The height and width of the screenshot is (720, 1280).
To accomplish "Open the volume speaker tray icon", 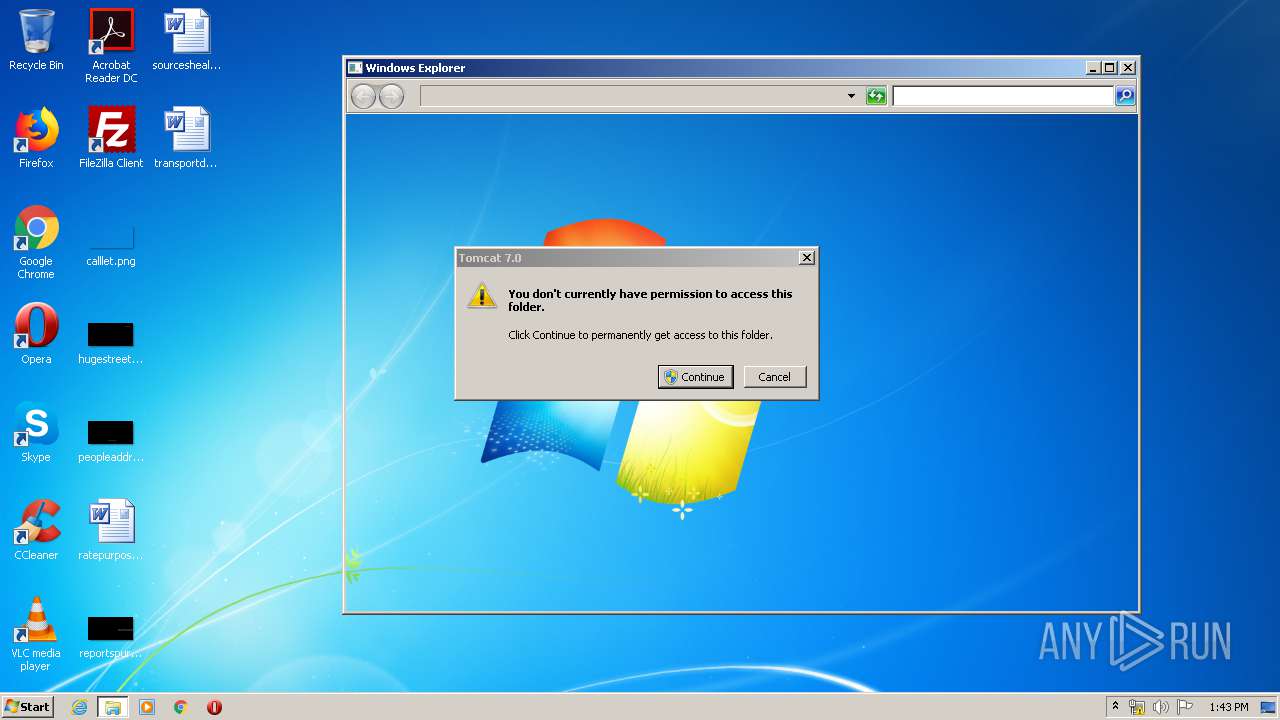I will tap(1160, 707).
